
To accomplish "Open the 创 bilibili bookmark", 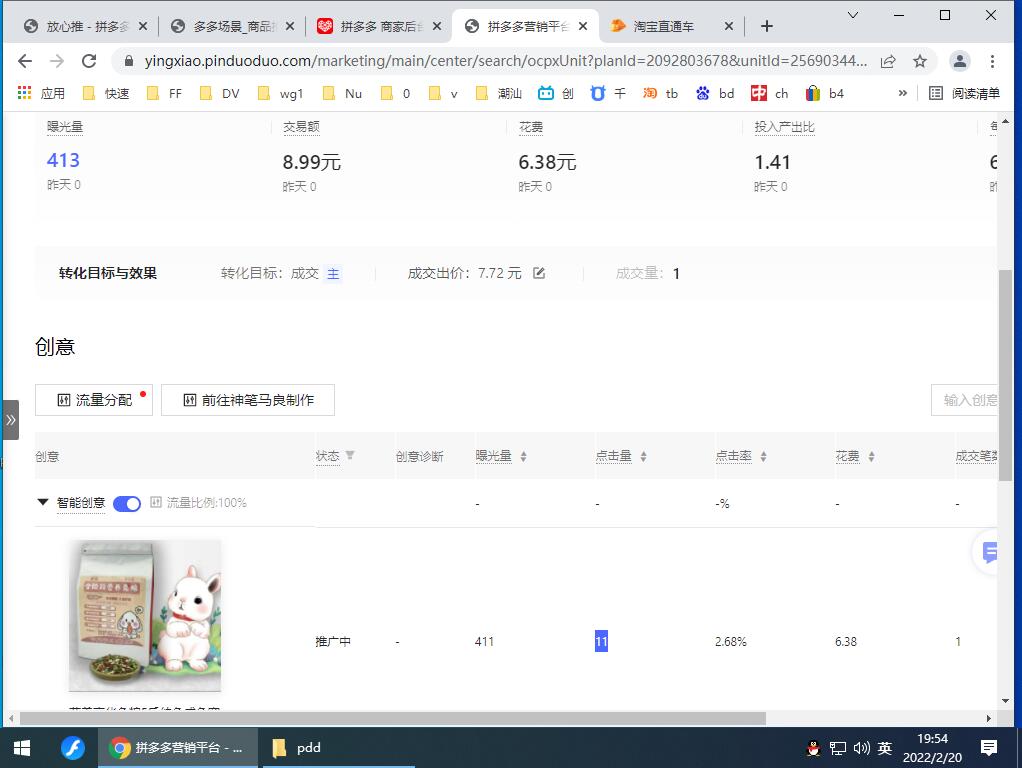I will [556, 93].
